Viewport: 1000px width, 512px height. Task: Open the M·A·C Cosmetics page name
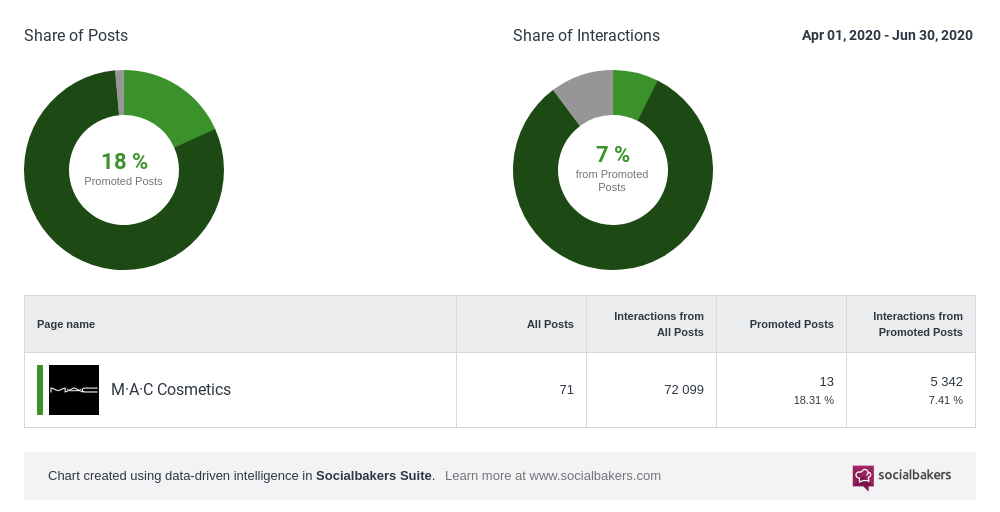(x=171, y=390)
